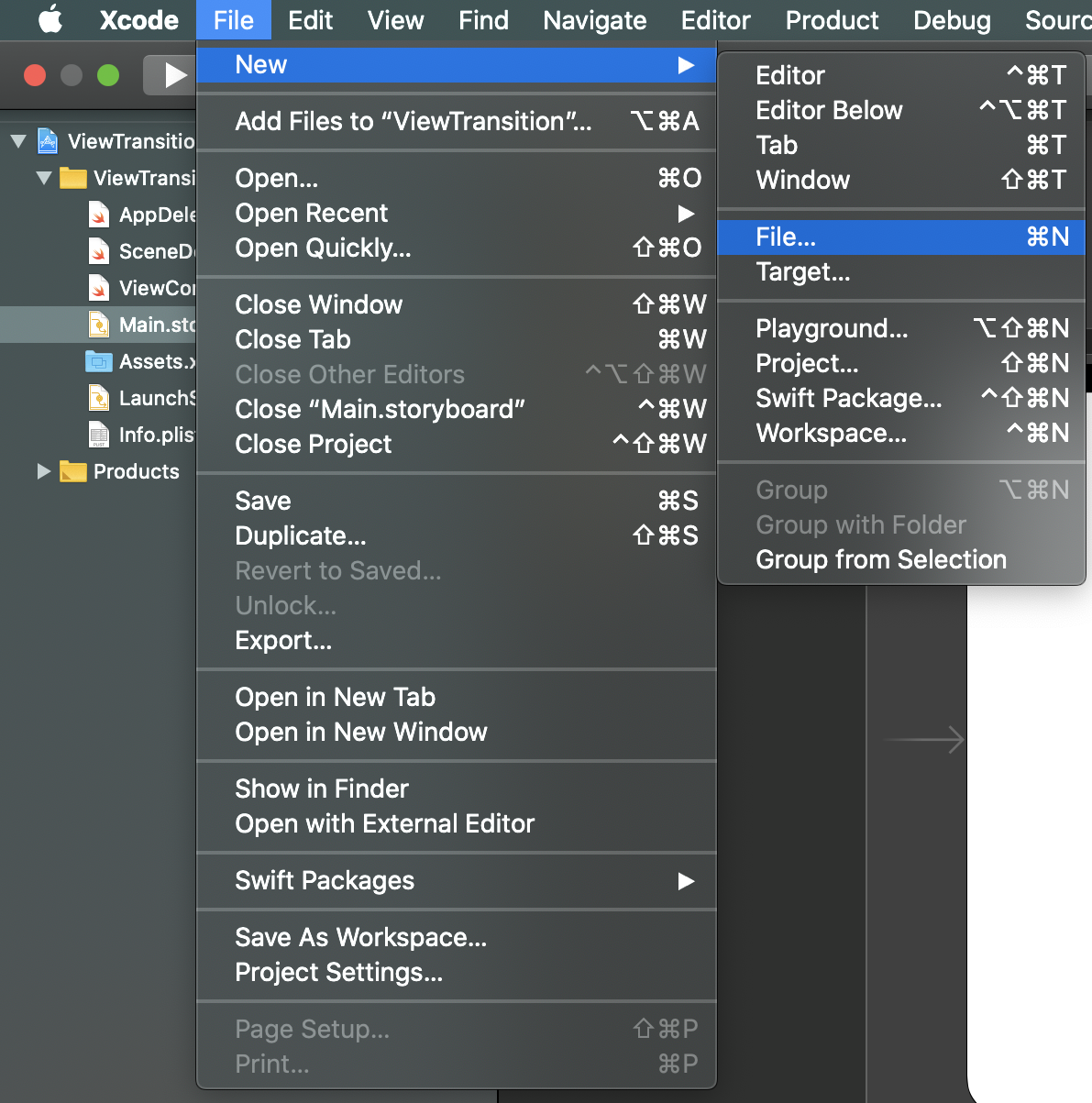This screenshot has height=1103, width=1092.
Task: Open the Edit menu
Action: point(310,20)
